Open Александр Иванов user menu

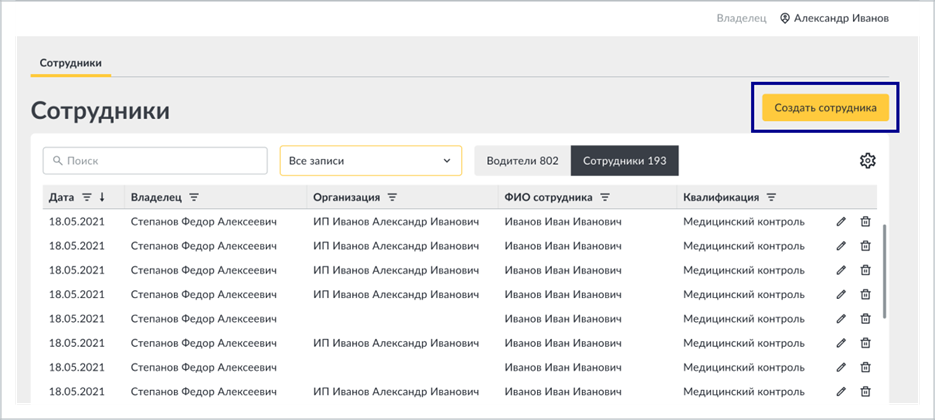pos(834,18)
